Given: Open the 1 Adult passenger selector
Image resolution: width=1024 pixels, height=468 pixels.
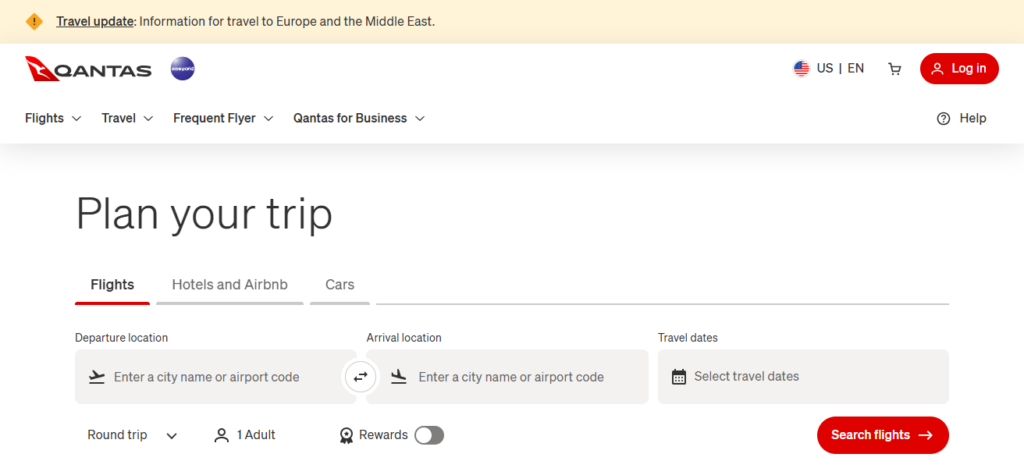Looking at the screenshot, I should tap(245, 435).
